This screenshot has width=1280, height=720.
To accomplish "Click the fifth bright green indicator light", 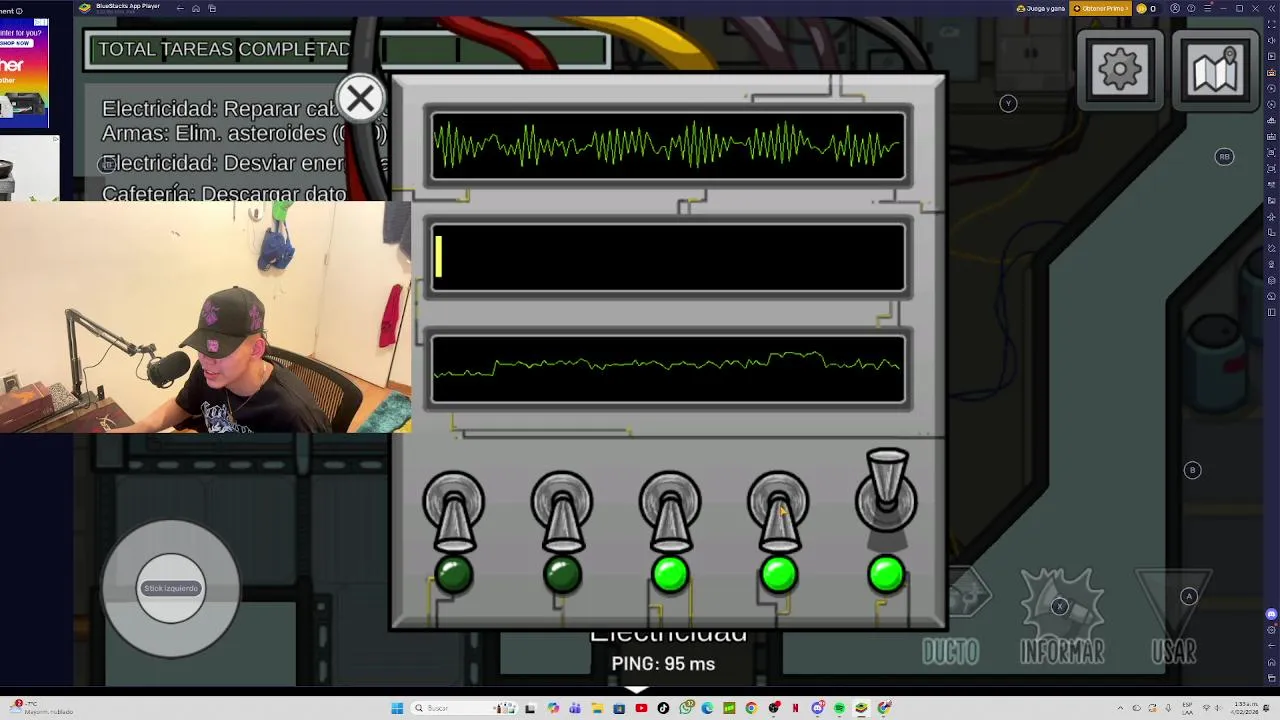I will (886, 575).
